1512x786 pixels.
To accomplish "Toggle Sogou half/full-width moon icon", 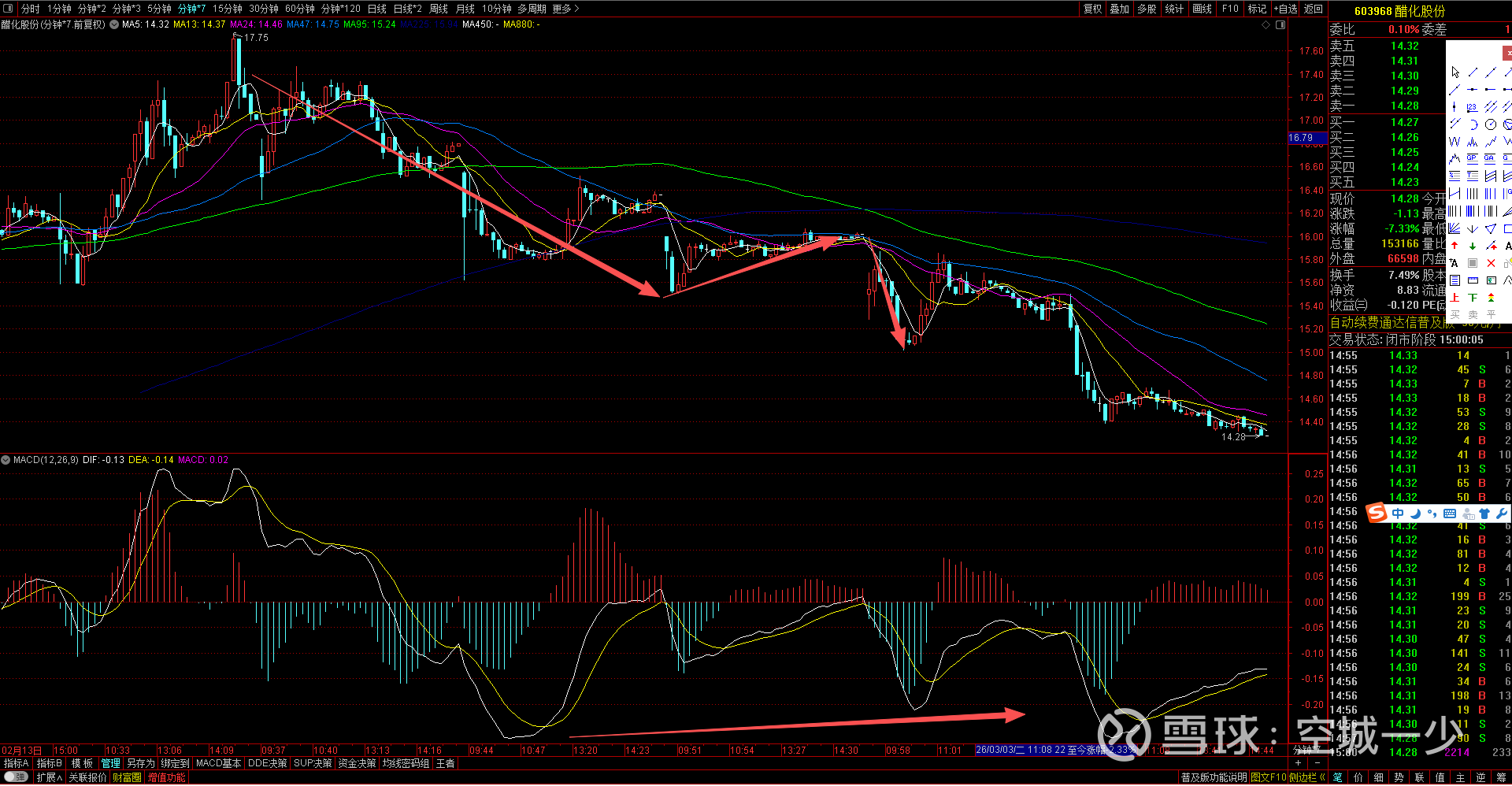I will 1415,513.
